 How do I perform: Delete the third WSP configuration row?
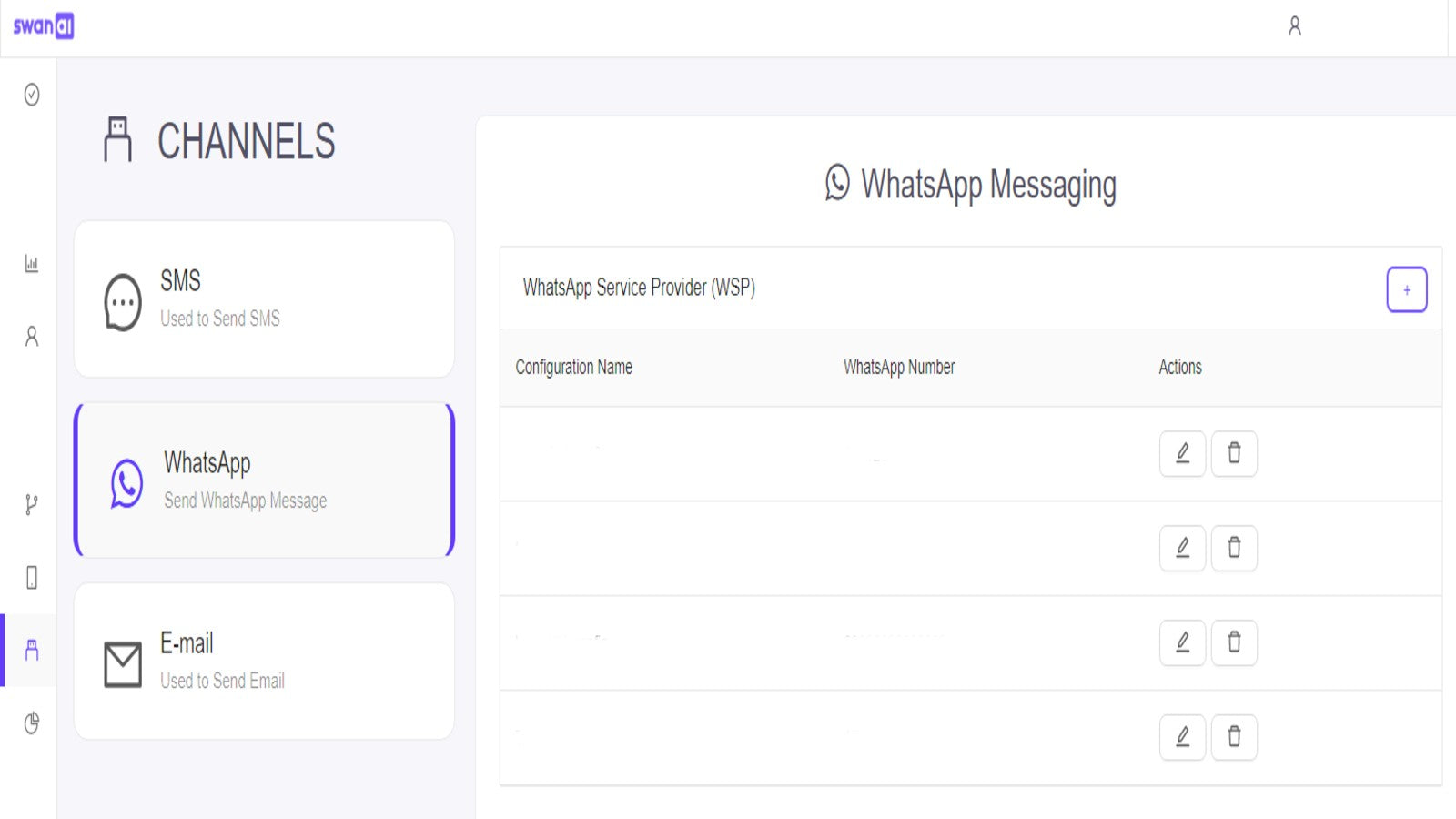click(x=1234, y=642)
